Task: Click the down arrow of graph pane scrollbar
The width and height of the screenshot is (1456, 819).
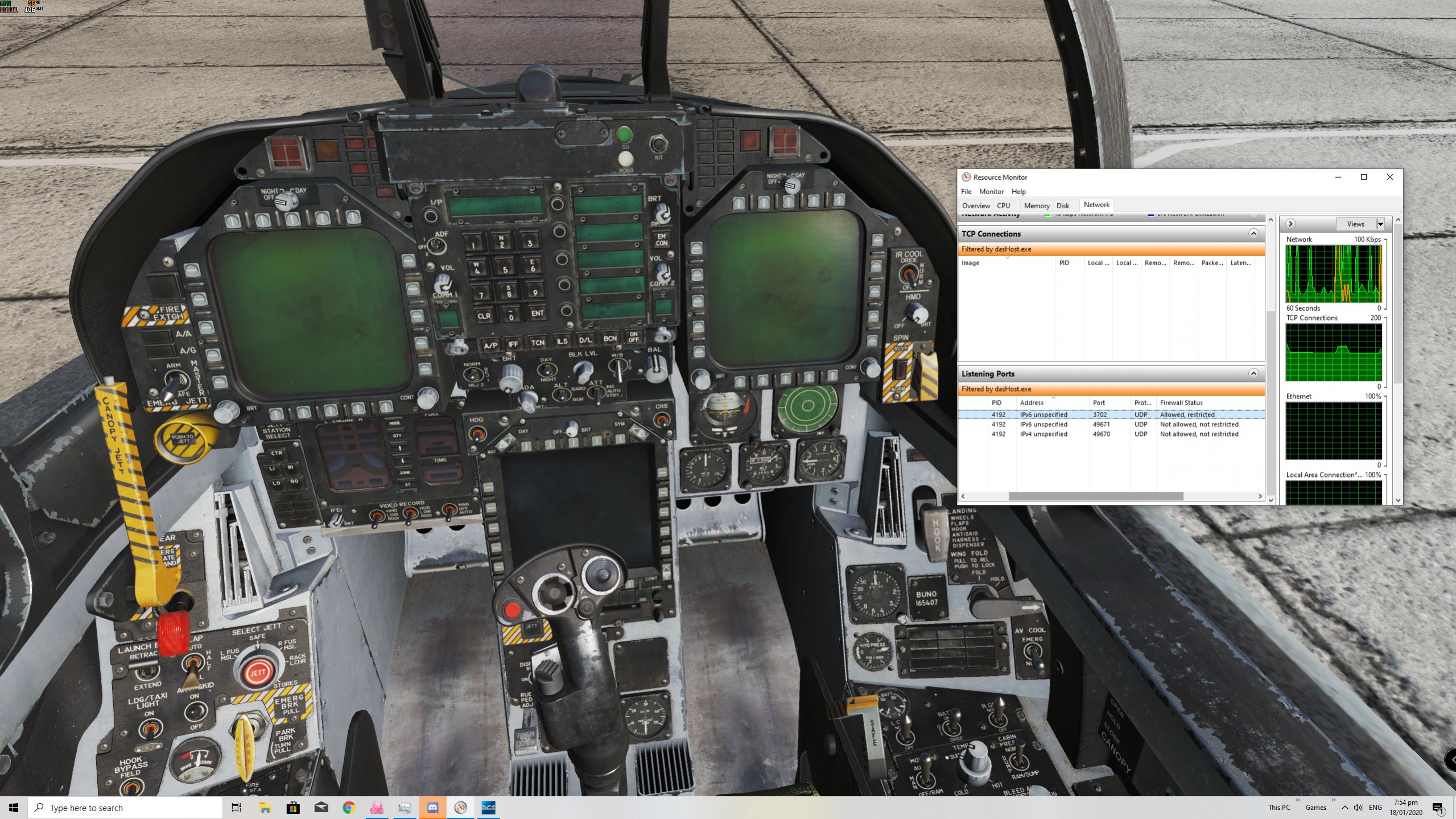Action: click(x=1398, y=500)
